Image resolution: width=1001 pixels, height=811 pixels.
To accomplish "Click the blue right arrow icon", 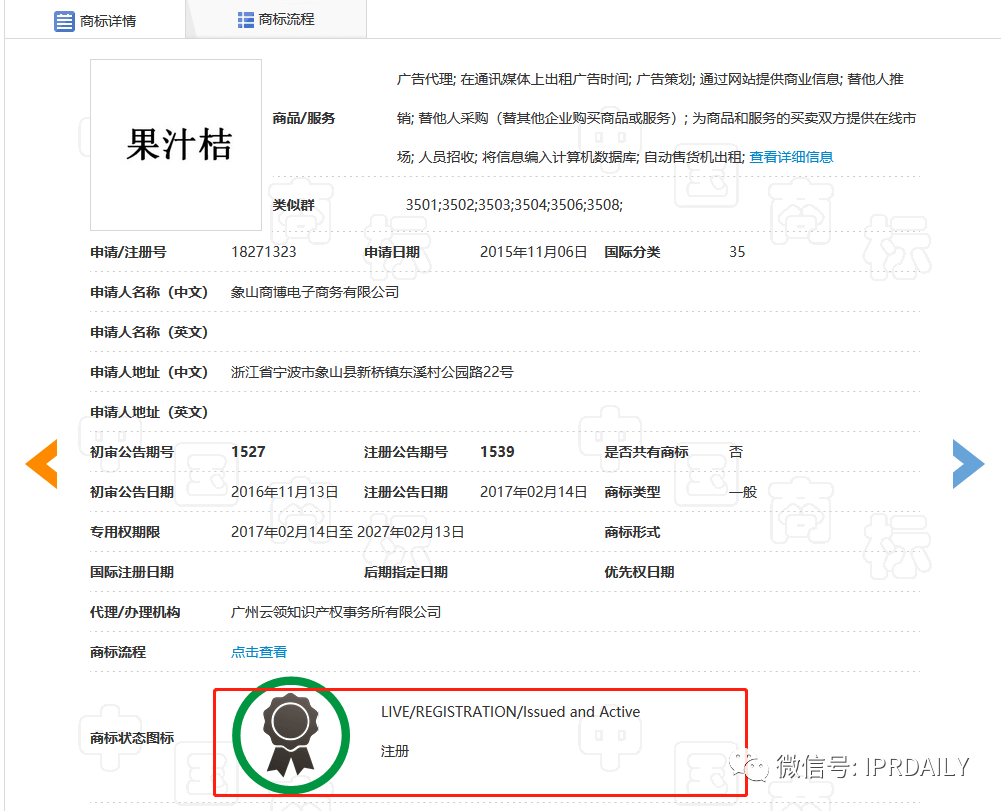I will coord(968,464).
